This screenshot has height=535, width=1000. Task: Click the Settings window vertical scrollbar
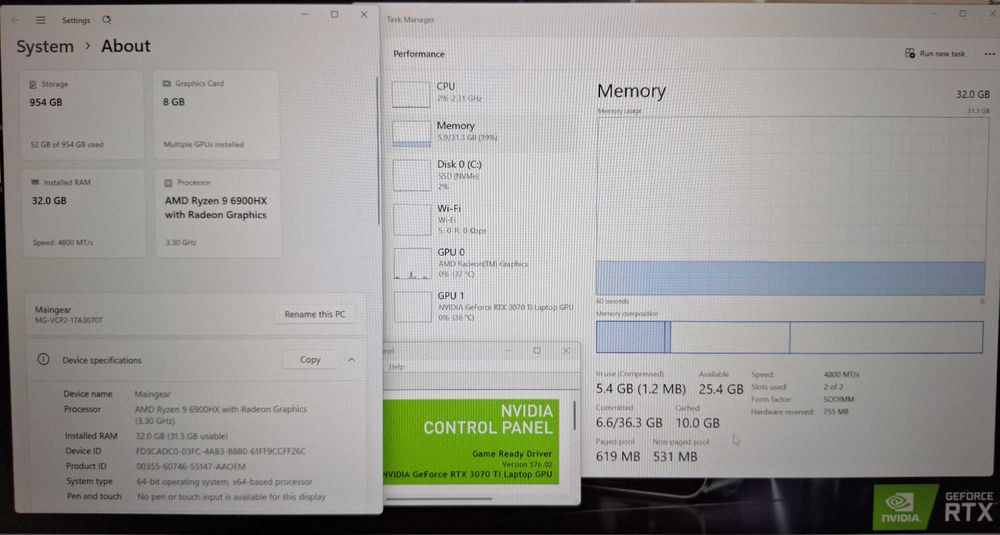379,150
